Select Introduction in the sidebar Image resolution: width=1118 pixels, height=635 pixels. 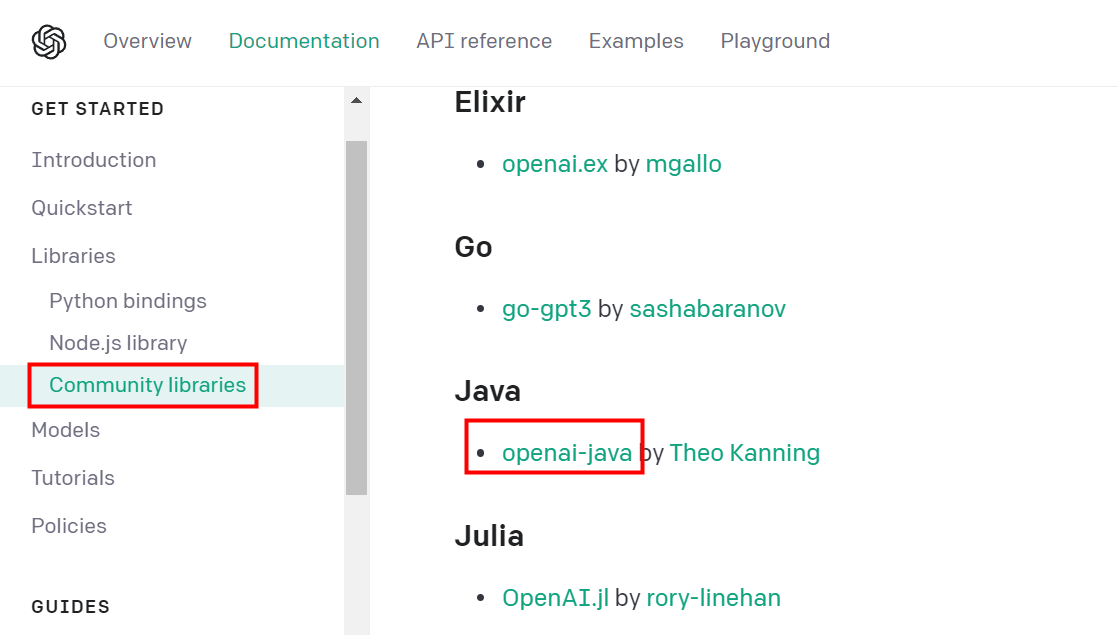(x=94, y=160)
